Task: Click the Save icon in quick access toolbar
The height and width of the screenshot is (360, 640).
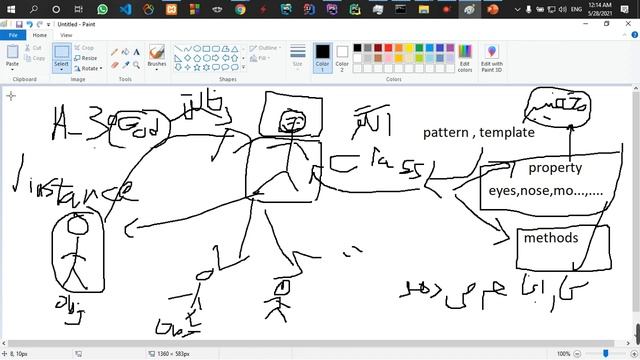Action: pyautogui.click(x=19, y=24)
